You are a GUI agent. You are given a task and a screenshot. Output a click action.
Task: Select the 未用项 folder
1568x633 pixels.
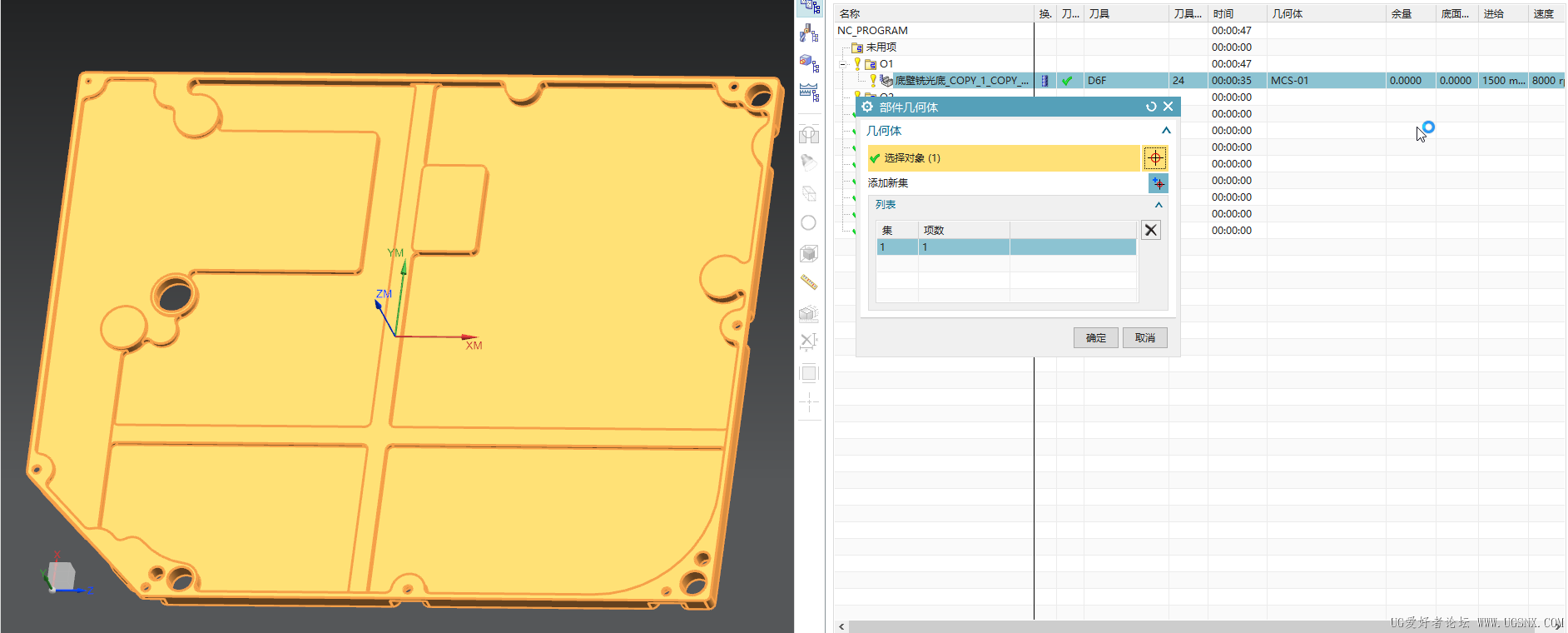coord(881,47)
